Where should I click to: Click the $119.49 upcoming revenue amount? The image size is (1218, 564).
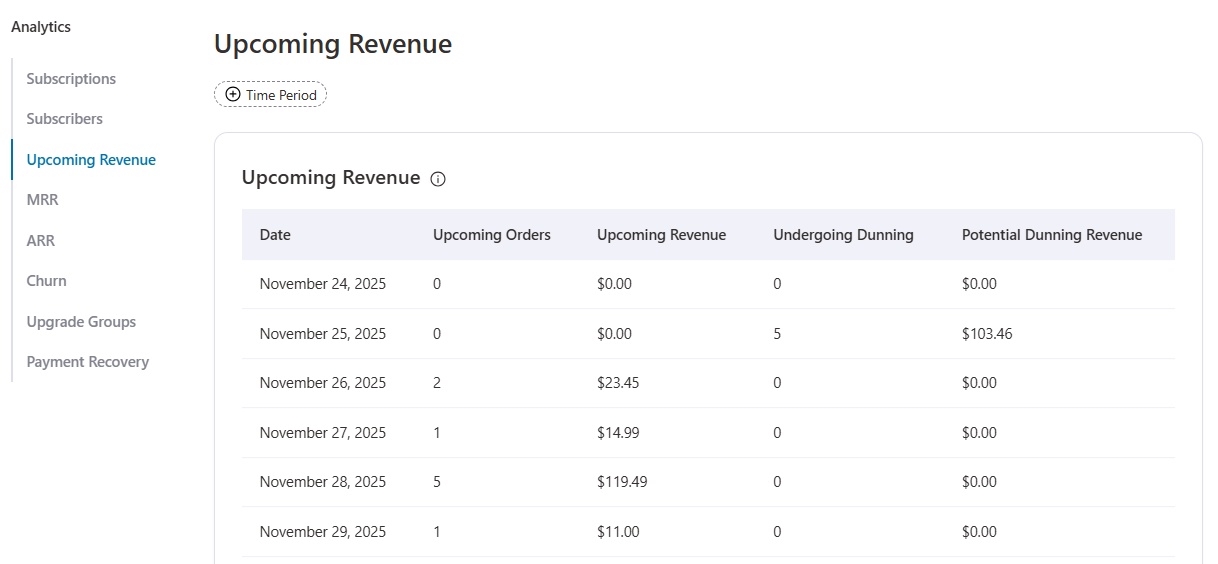[x=622, y=482]
